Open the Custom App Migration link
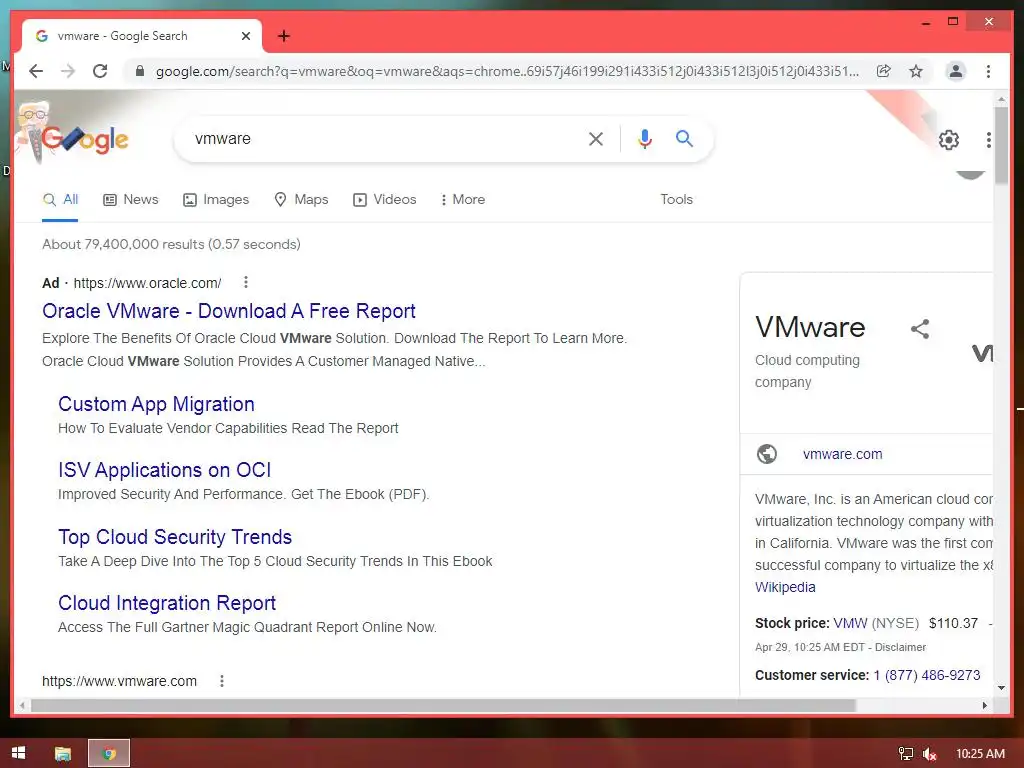1024x768 pixels. coord(156,404)
